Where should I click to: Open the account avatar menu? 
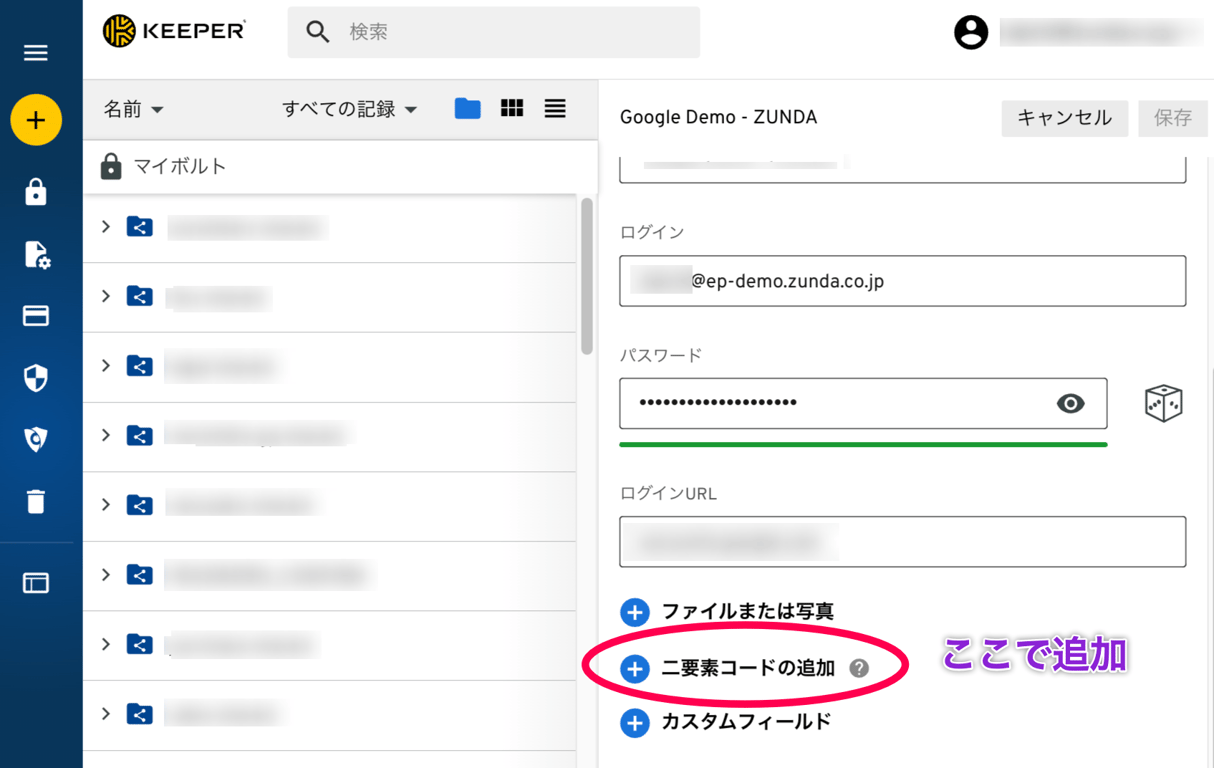click(969, 32)
